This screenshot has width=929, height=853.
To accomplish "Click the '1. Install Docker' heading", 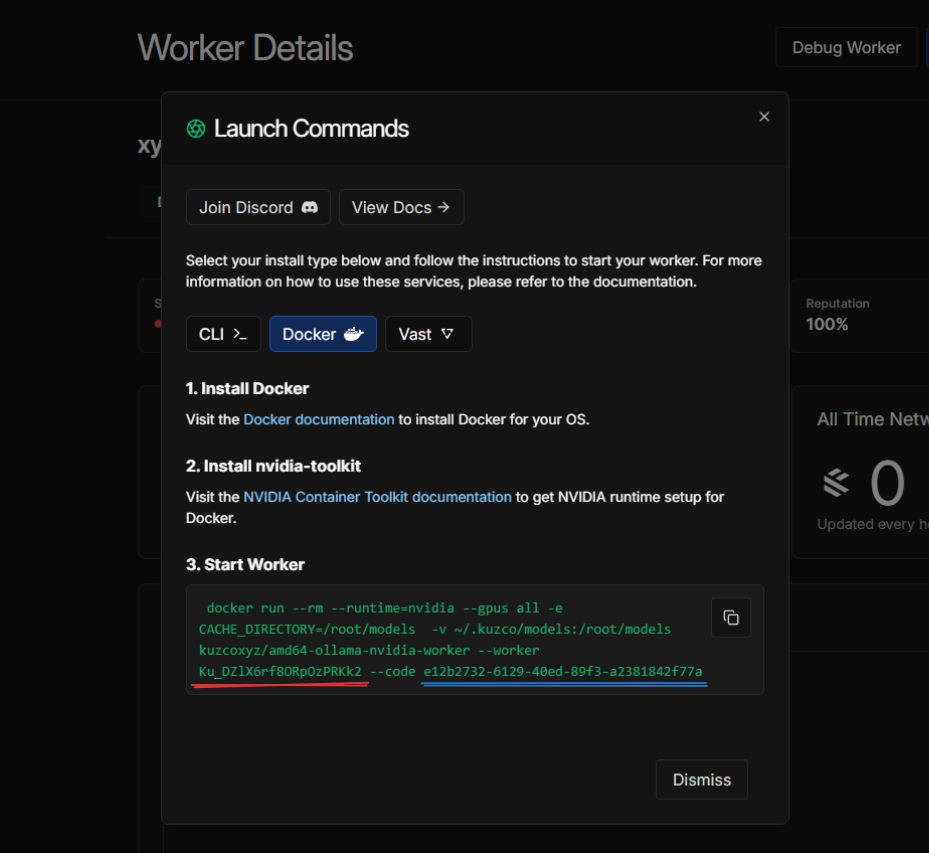I will point(247,389).
